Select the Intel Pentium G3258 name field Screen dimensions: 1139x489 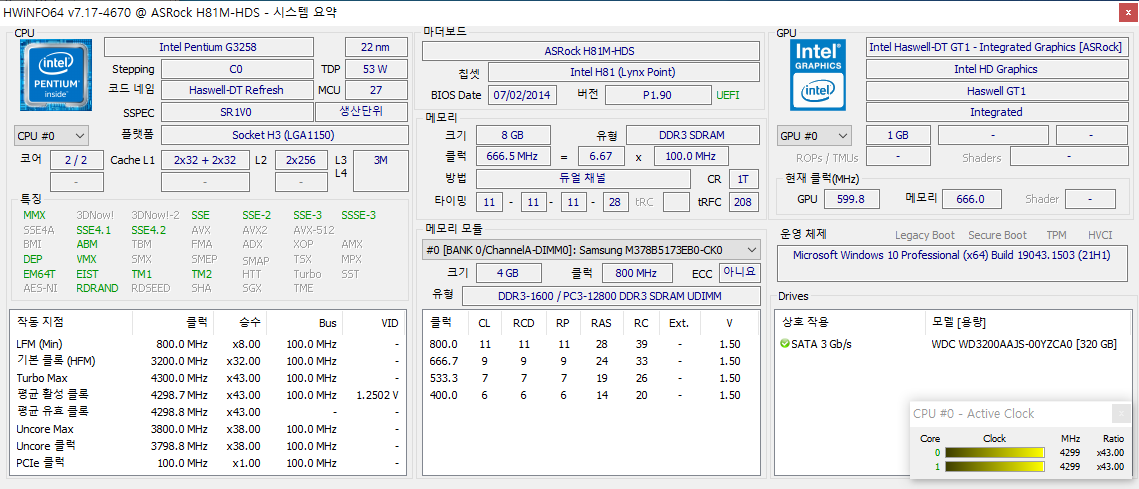(x=208, y=47)
